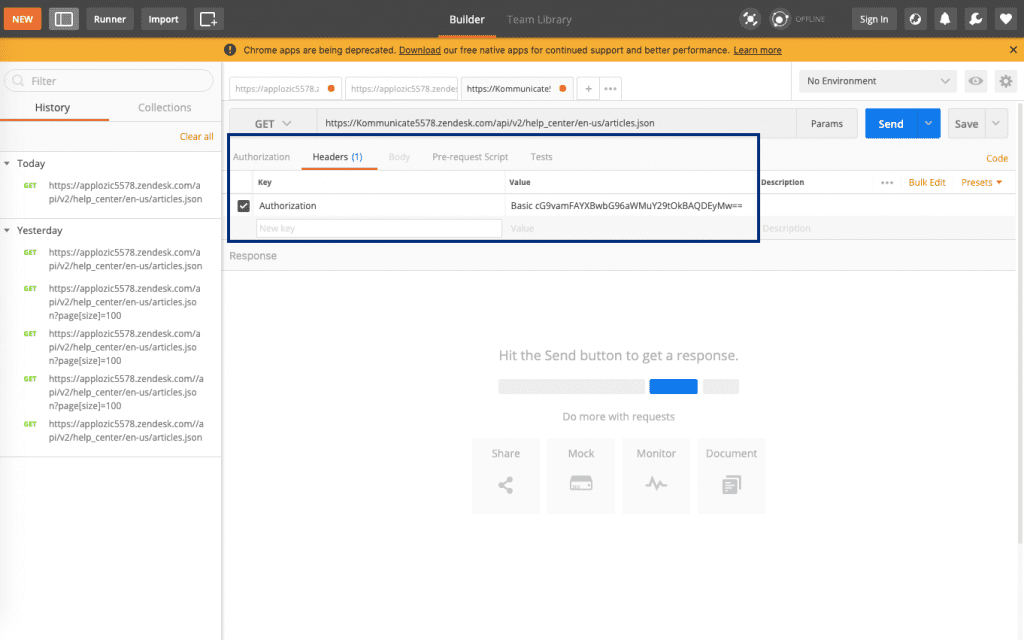Switch to the Team Library tab
Image resolution: width=1024 pixels, height=640 pixels.
coord(539,20)
